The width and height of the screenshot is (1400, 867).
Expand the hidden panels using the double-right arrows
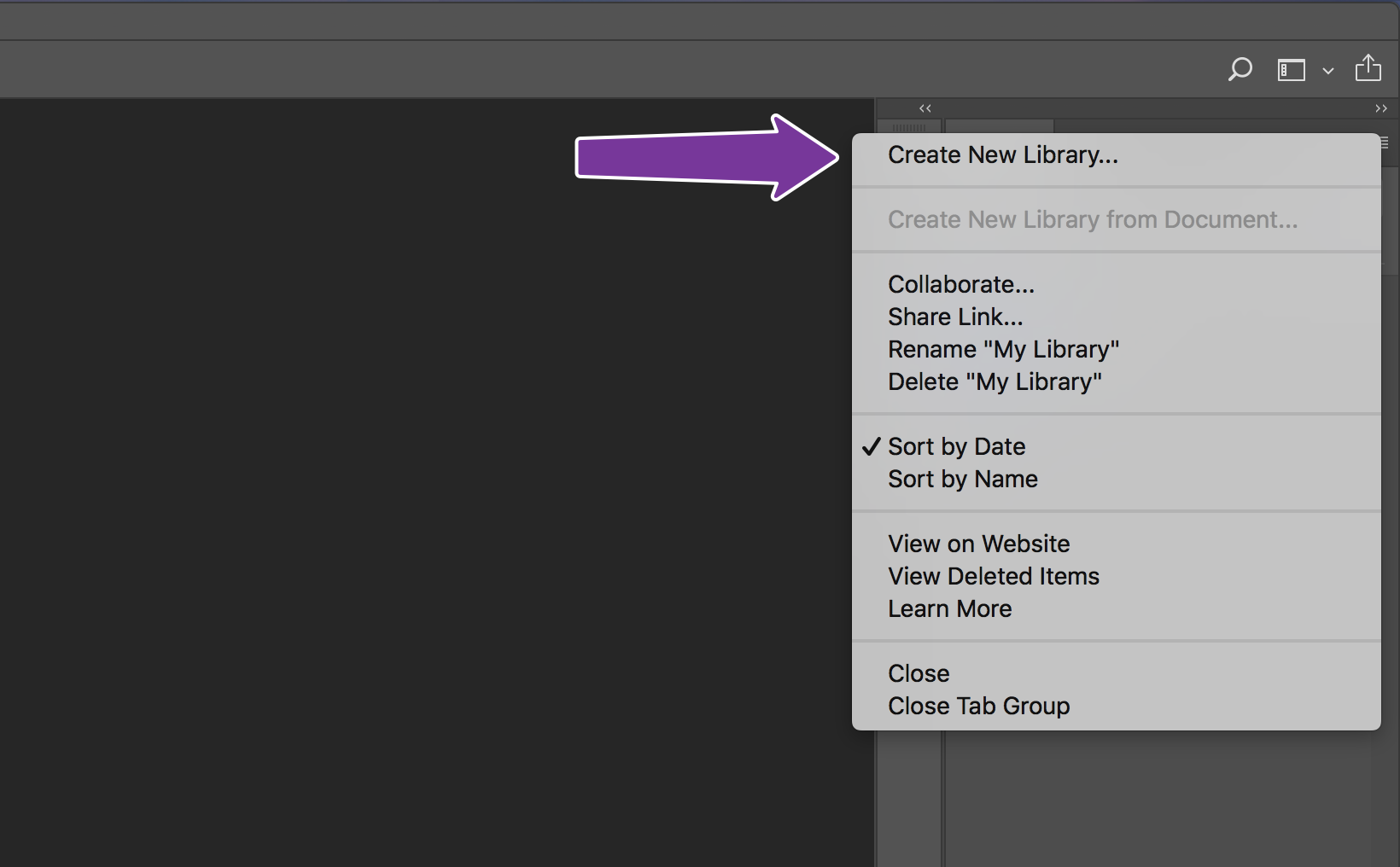point(1381,108)
